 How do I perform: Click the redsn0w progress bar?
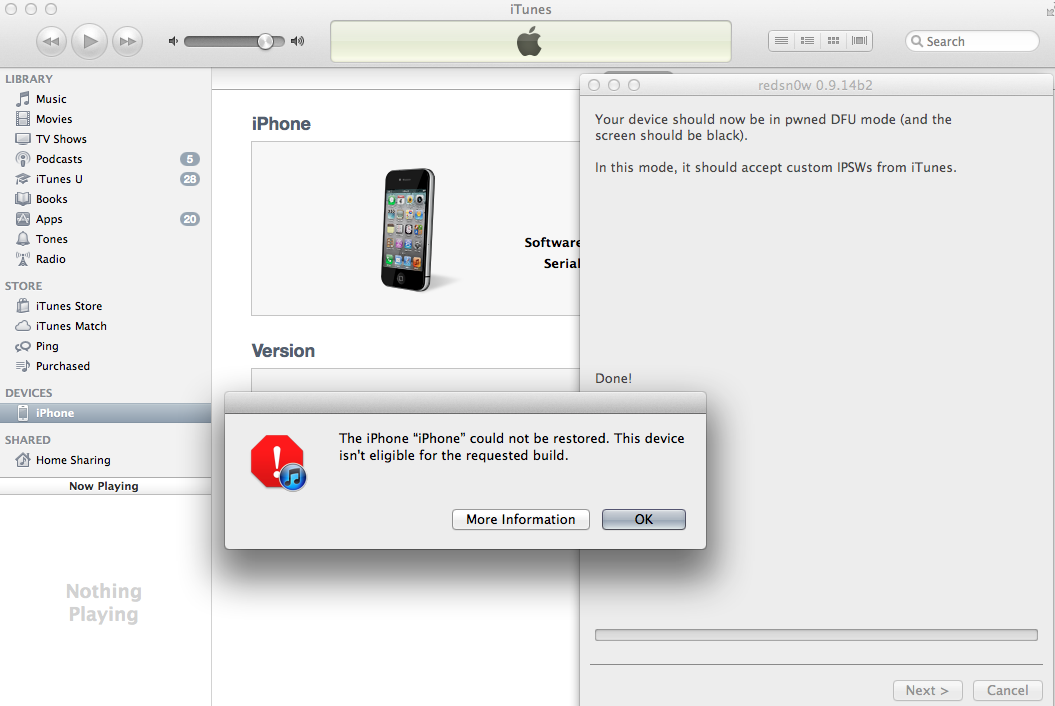pos(816,635)
